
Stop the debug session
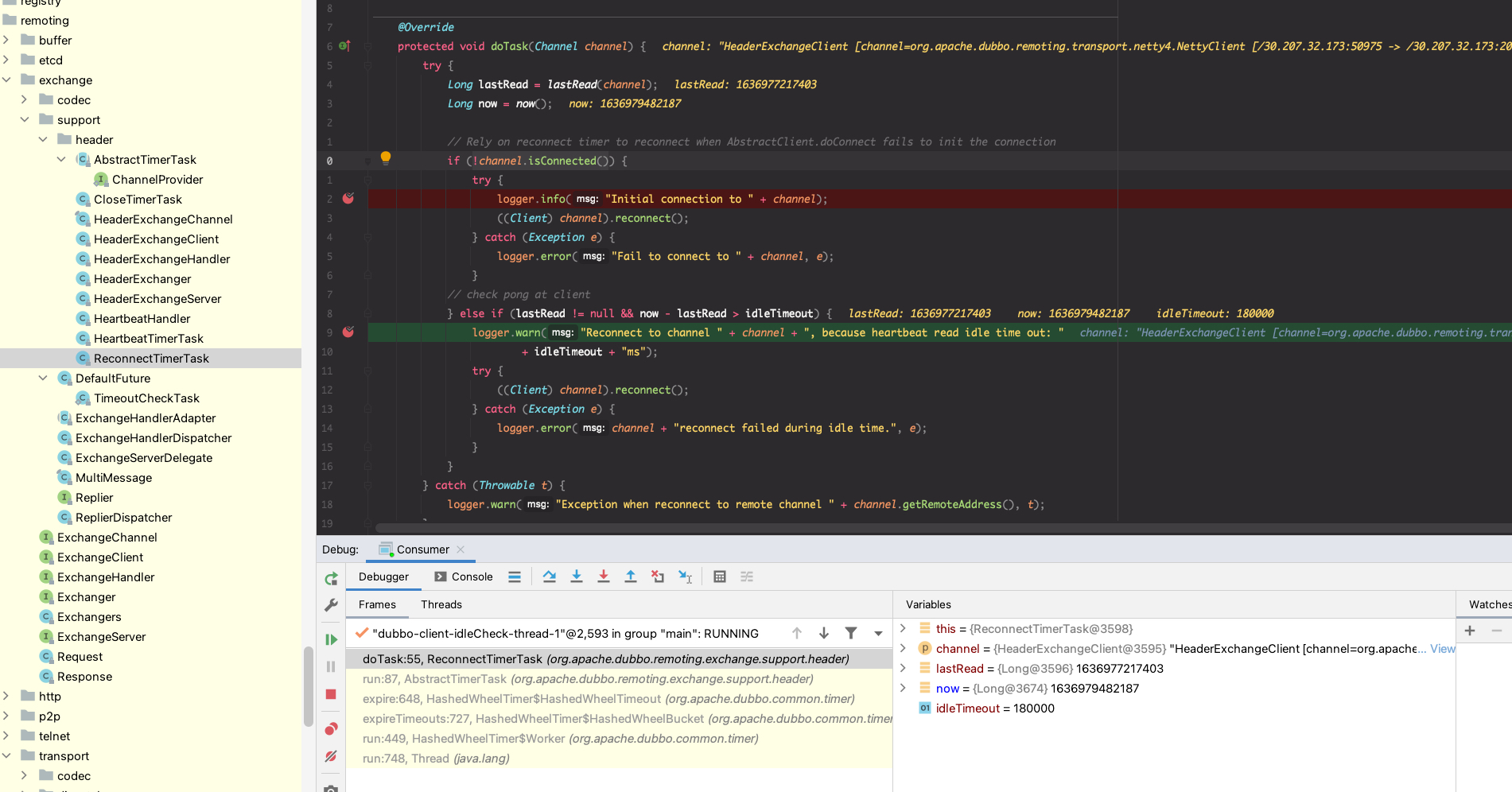(x=331, y=694)
